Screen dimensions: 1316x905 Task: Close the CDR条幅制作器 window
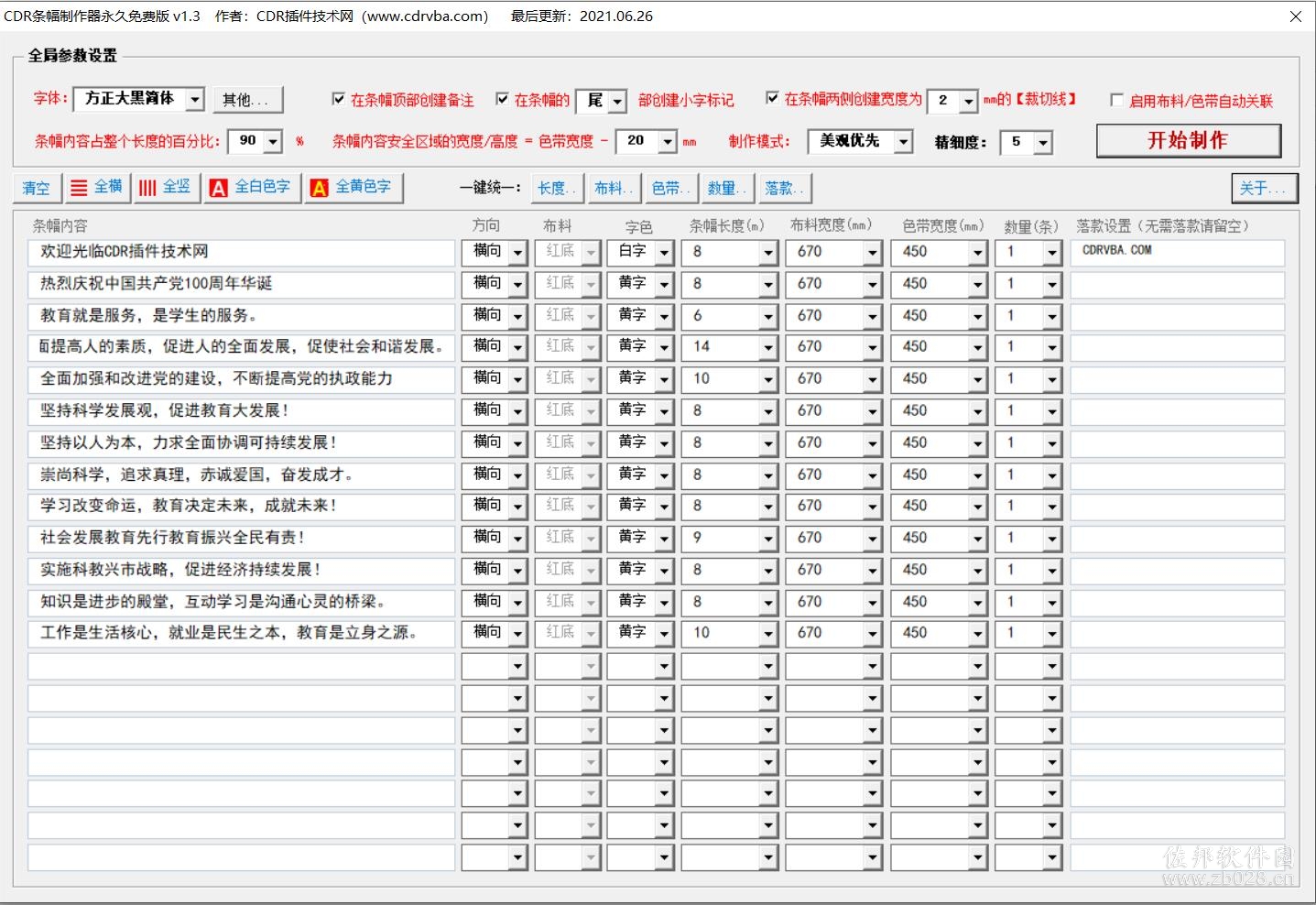[x=1295, y=16]
